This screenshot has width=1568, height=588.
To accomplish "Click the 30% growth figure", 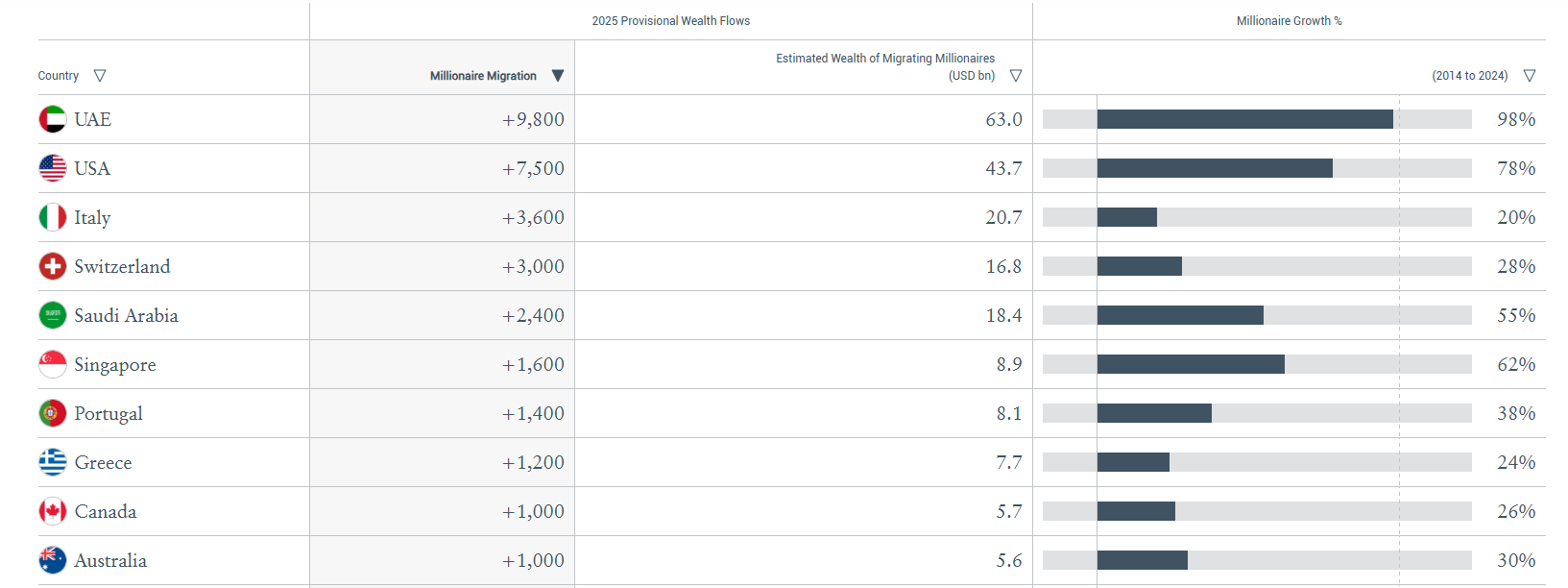I will [1516, 560].
